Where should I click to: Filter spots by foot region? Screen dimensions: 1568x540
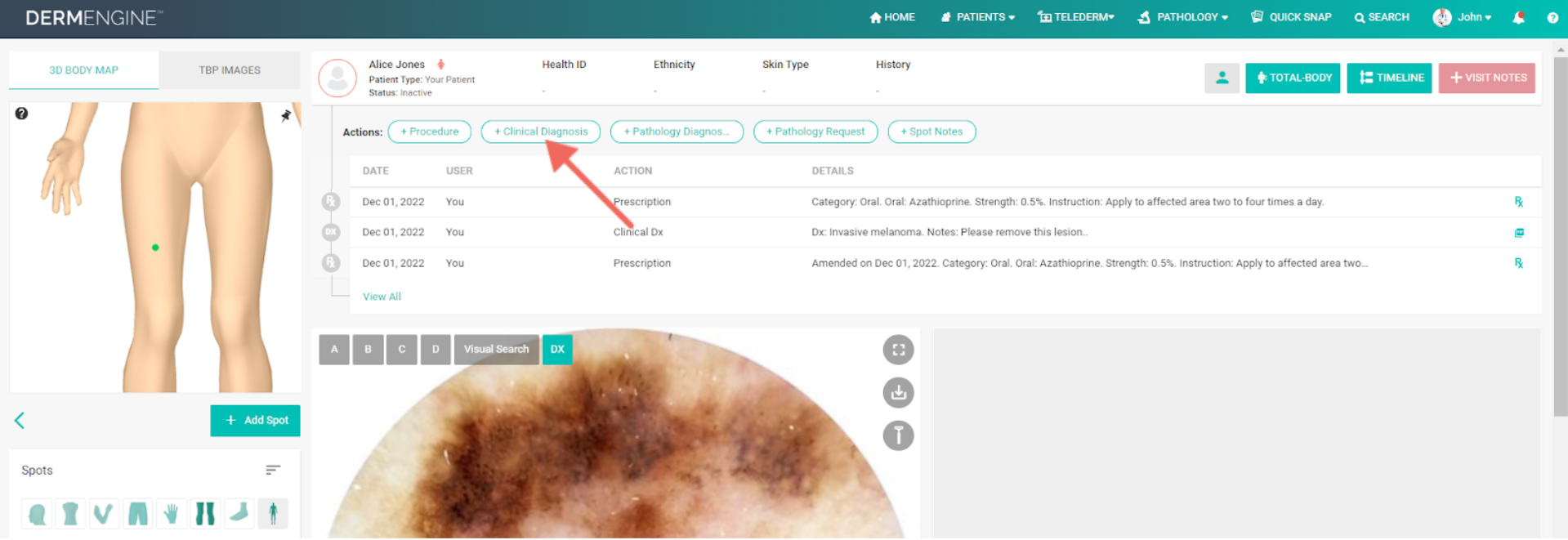[x=239, y=514]
